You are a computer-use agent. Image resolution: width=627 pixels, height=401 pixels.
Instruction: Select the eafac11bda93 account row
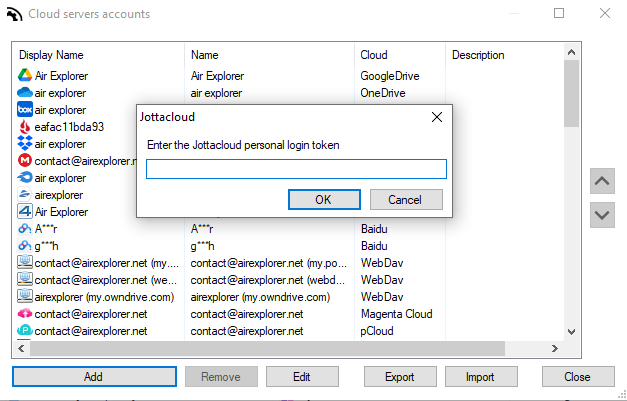[69, 127]
